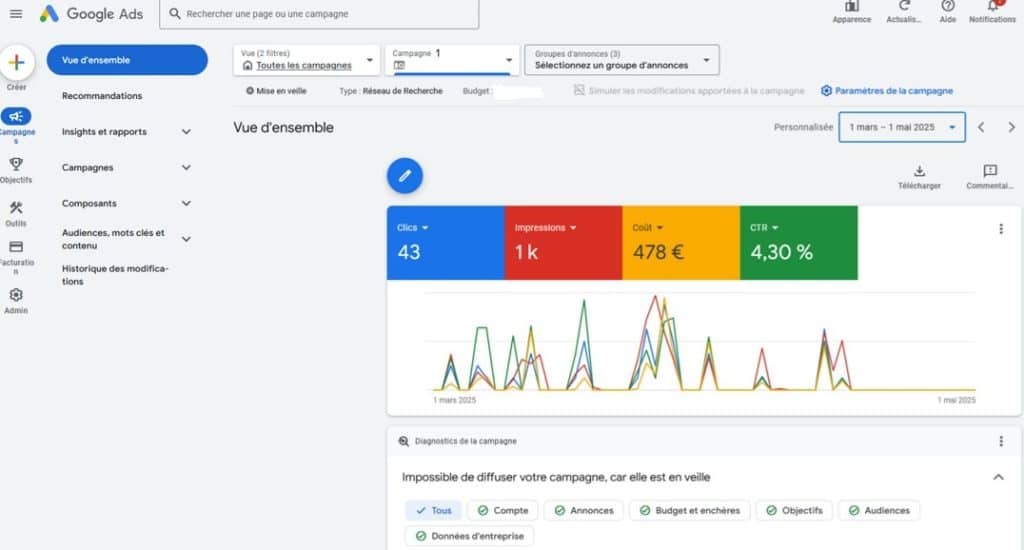Open Historique des modifications menu item
This screenshot has width=1024, height=550.
pos(115,275)
